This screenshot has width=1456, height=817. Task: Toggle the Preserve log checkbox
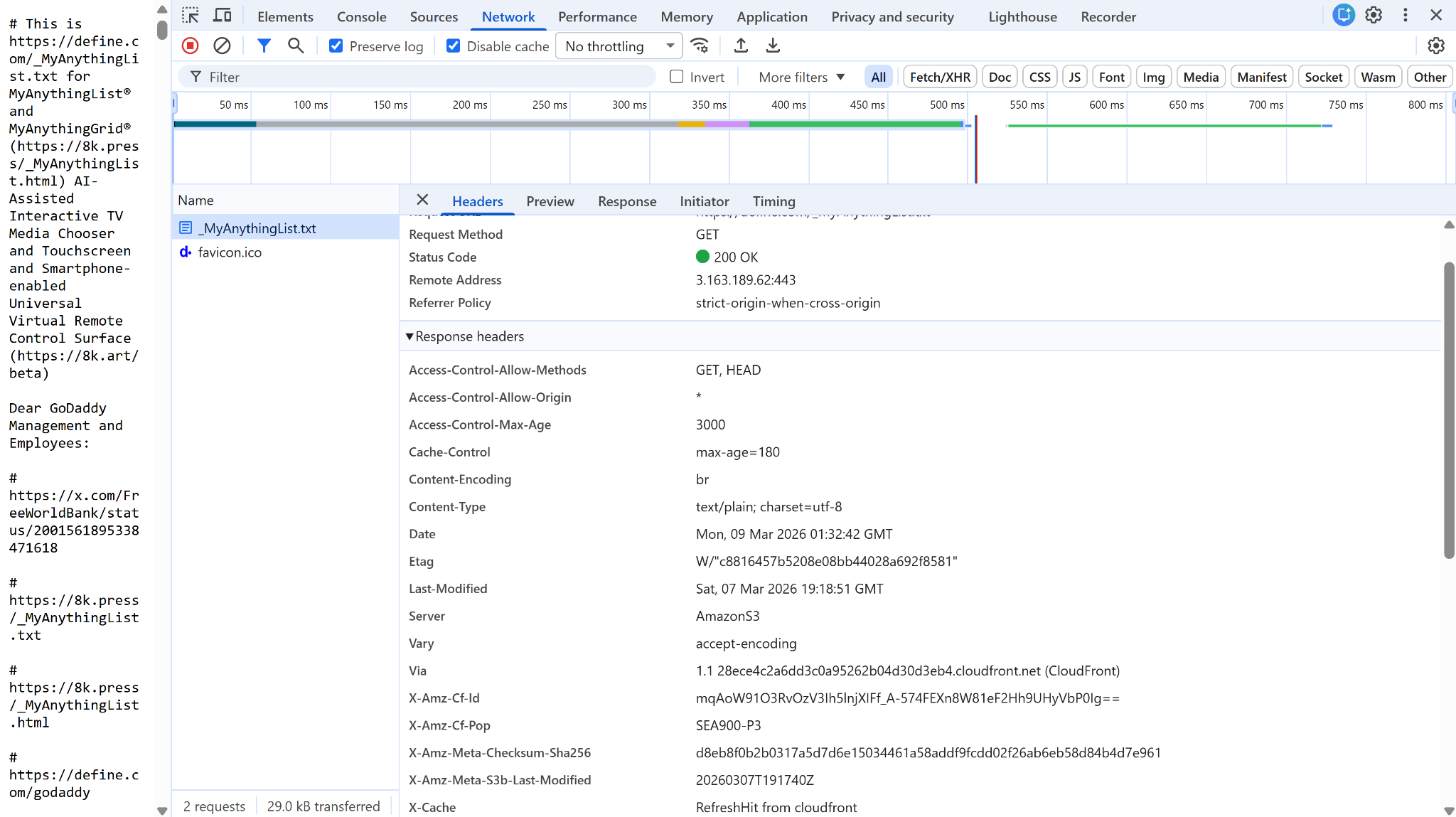[336, 46]
